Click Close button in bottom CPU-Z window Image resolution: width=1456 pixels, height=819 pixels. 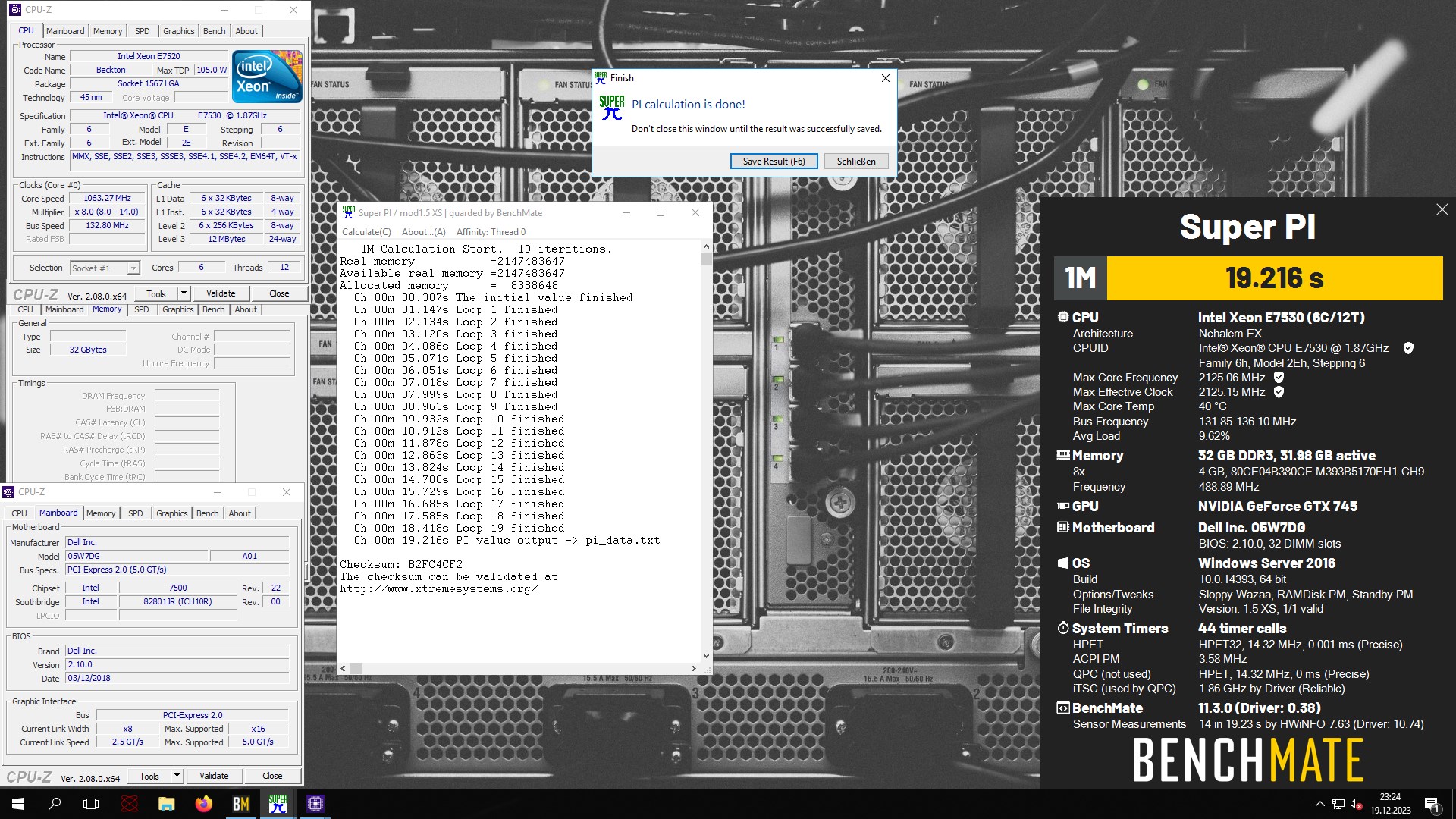click(272, 776)
